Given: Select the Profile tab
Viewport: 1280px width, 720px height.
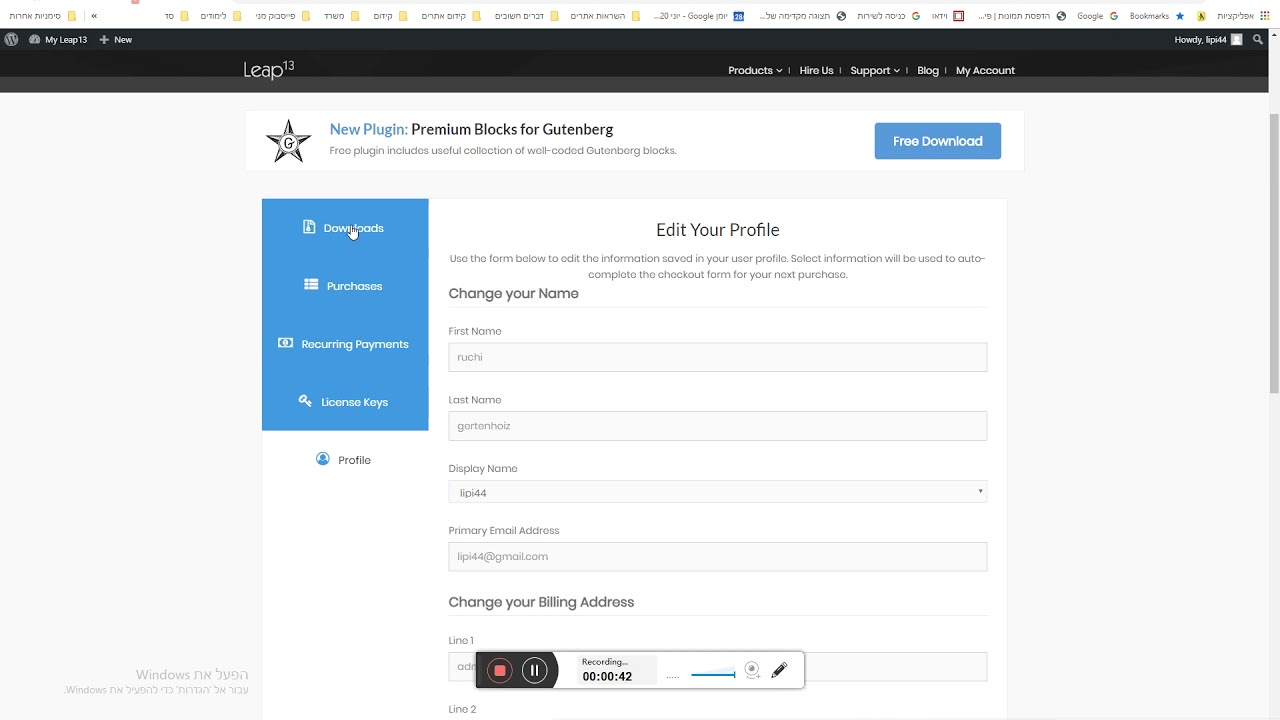Looking at the screenshot, I should coord(345,460).
